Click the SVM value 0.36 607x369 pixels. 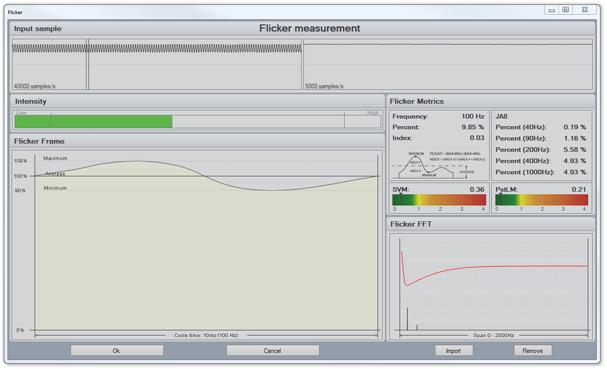point(477,189)
